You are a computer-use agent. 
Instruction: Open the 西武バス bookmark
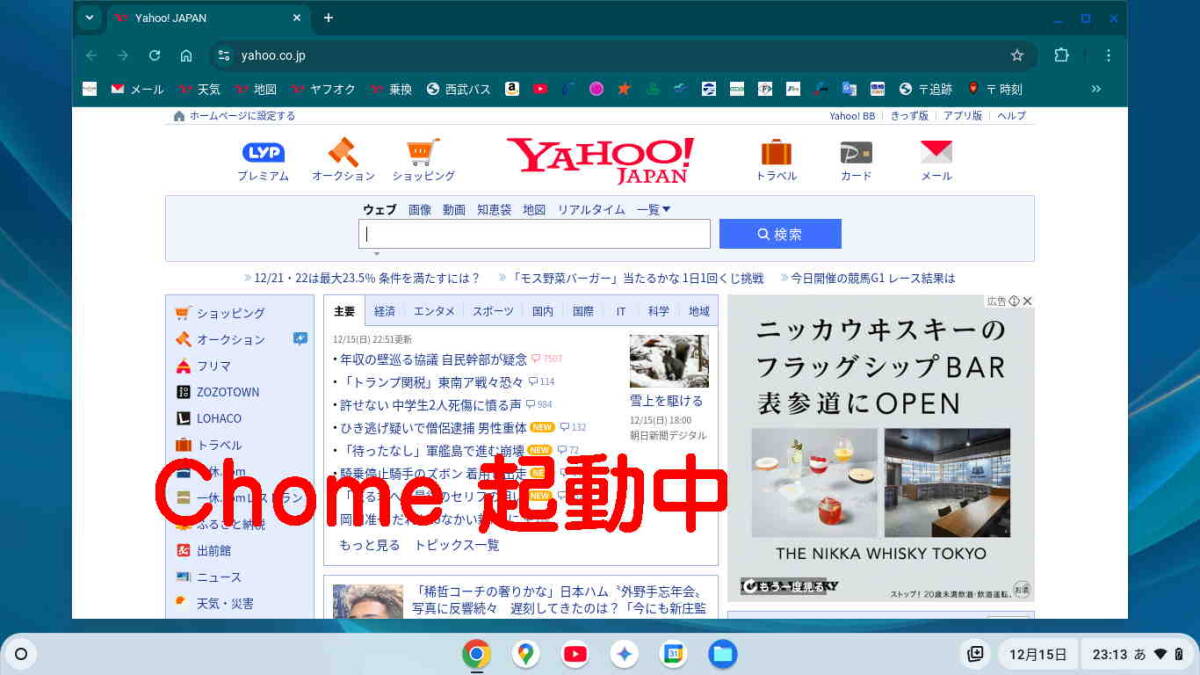point(459,89)
